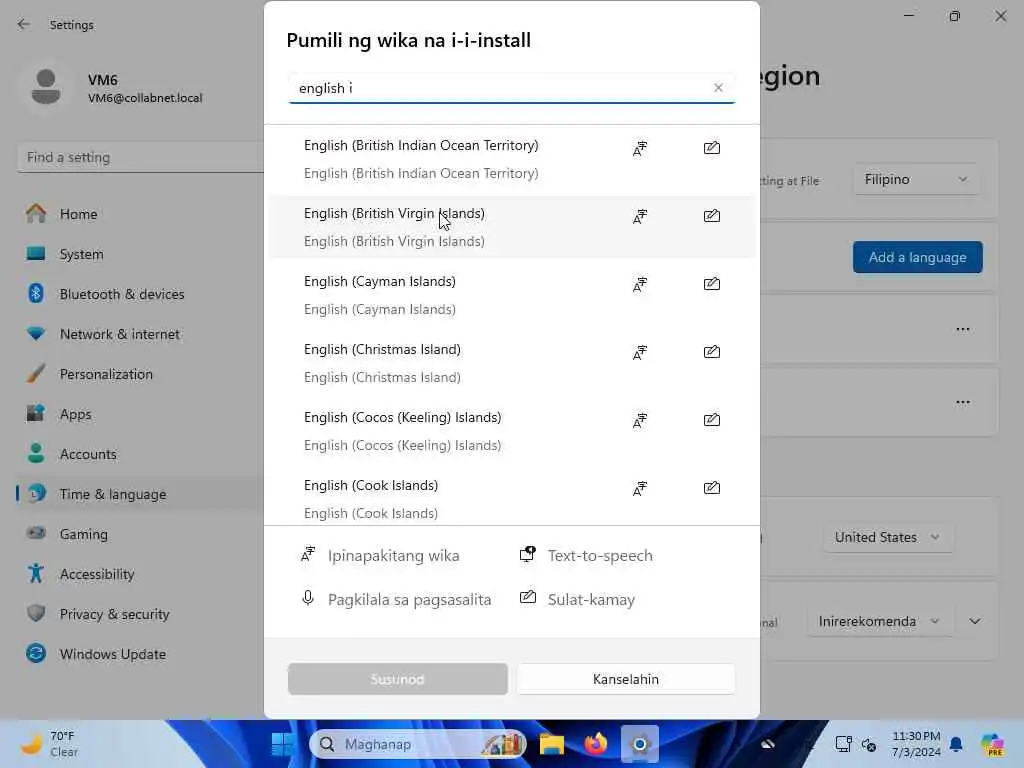Click display language icon for British Virgin Islands
Image resolution: width=1024 pixels, height=768 pixels.
639,216
